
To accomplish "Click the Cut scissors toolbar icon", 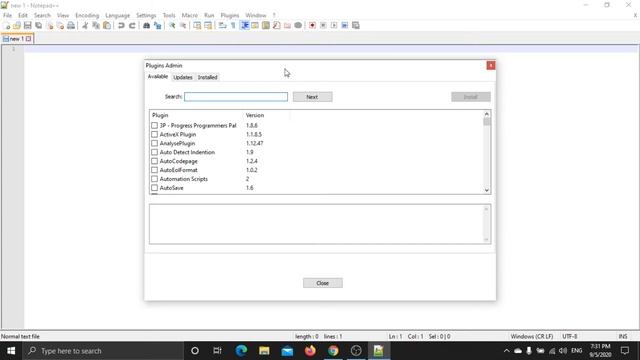I will coord(85,25).
